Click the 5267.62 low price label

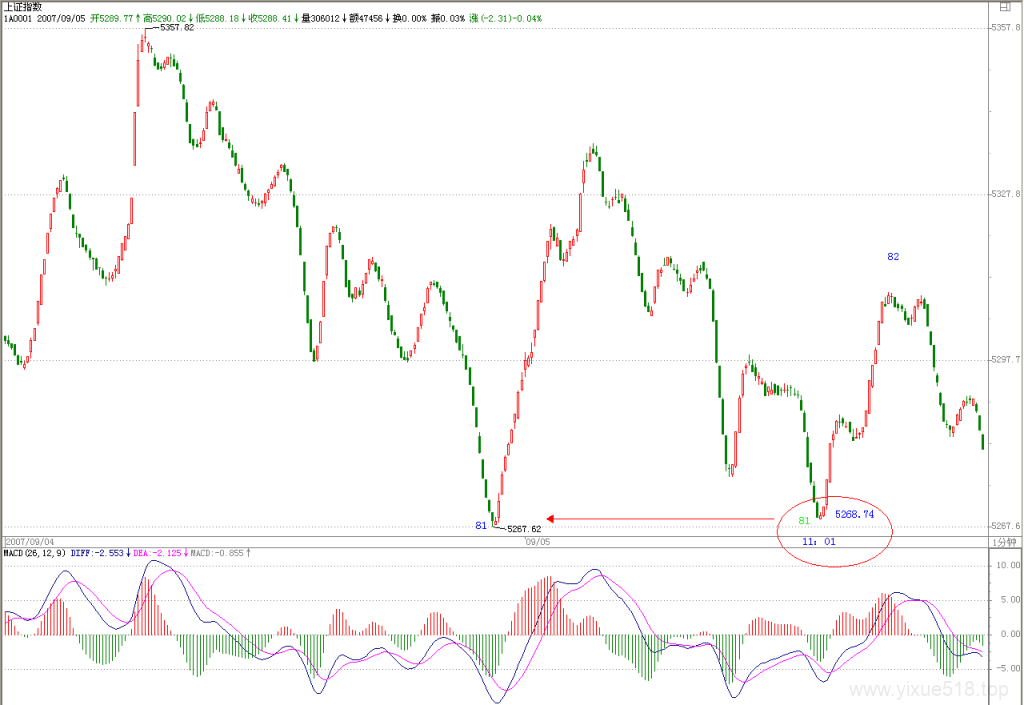click(x=524, y=529)
